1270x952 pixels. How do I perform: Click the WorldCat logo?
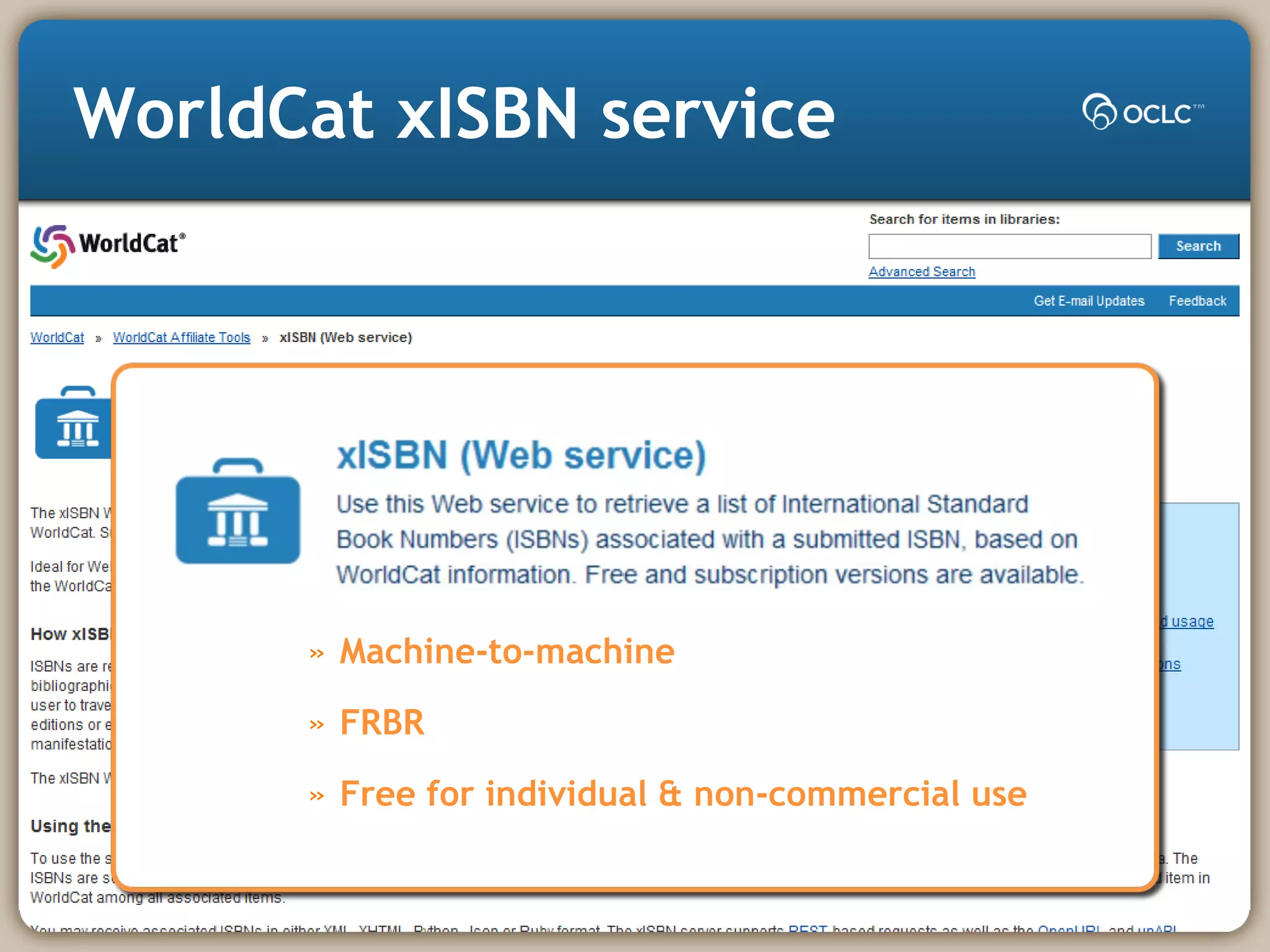point(108,246)
